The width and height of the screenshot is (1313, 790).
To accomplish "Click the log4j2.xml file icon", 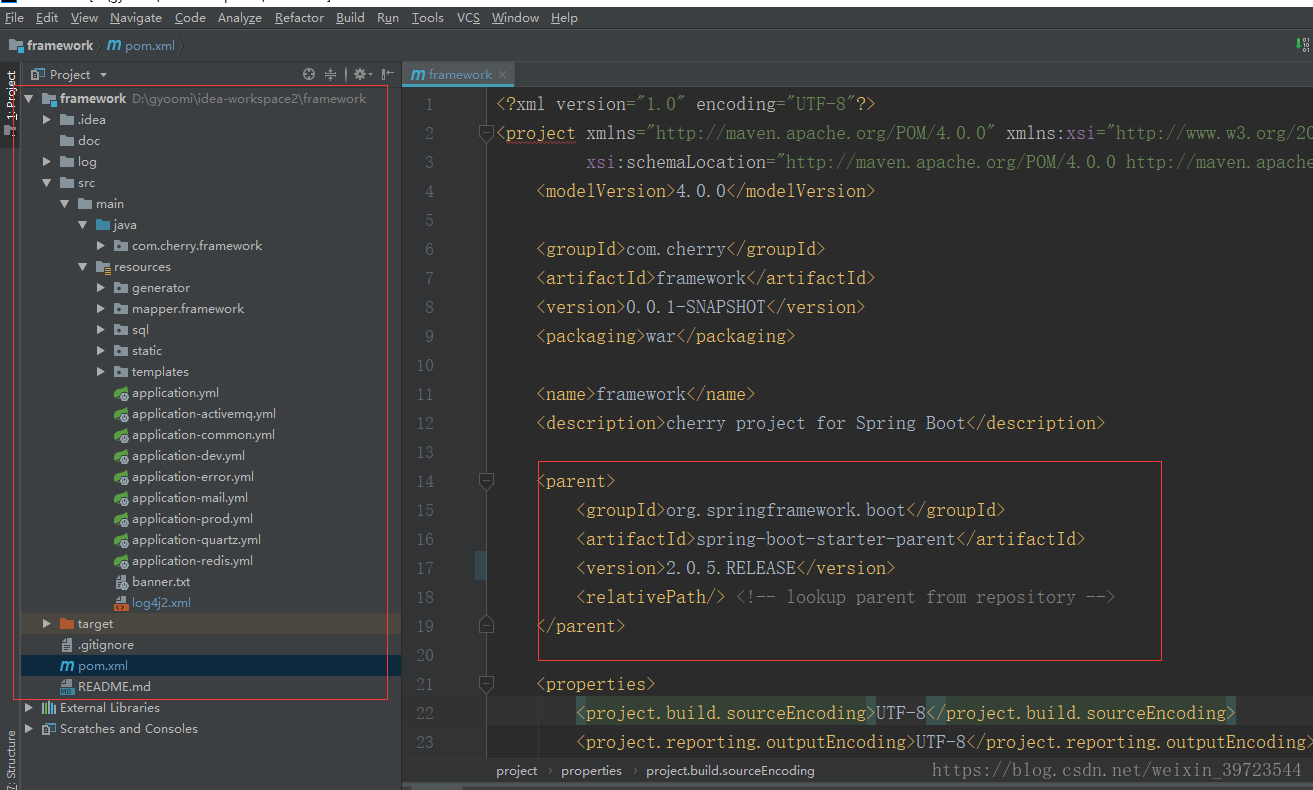I will (x=121, y=603).
